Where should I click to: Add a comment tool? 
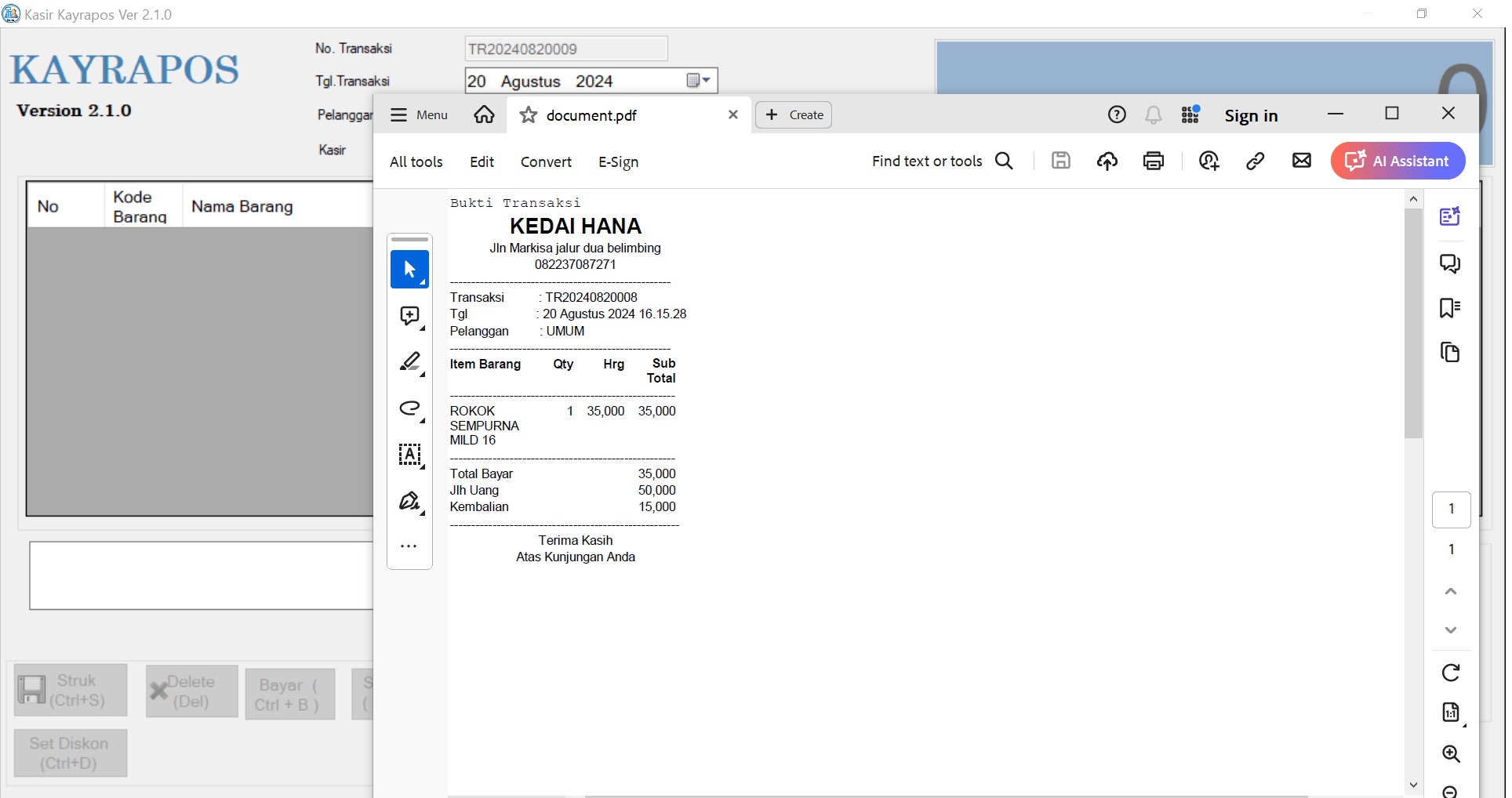pos(409,316)
